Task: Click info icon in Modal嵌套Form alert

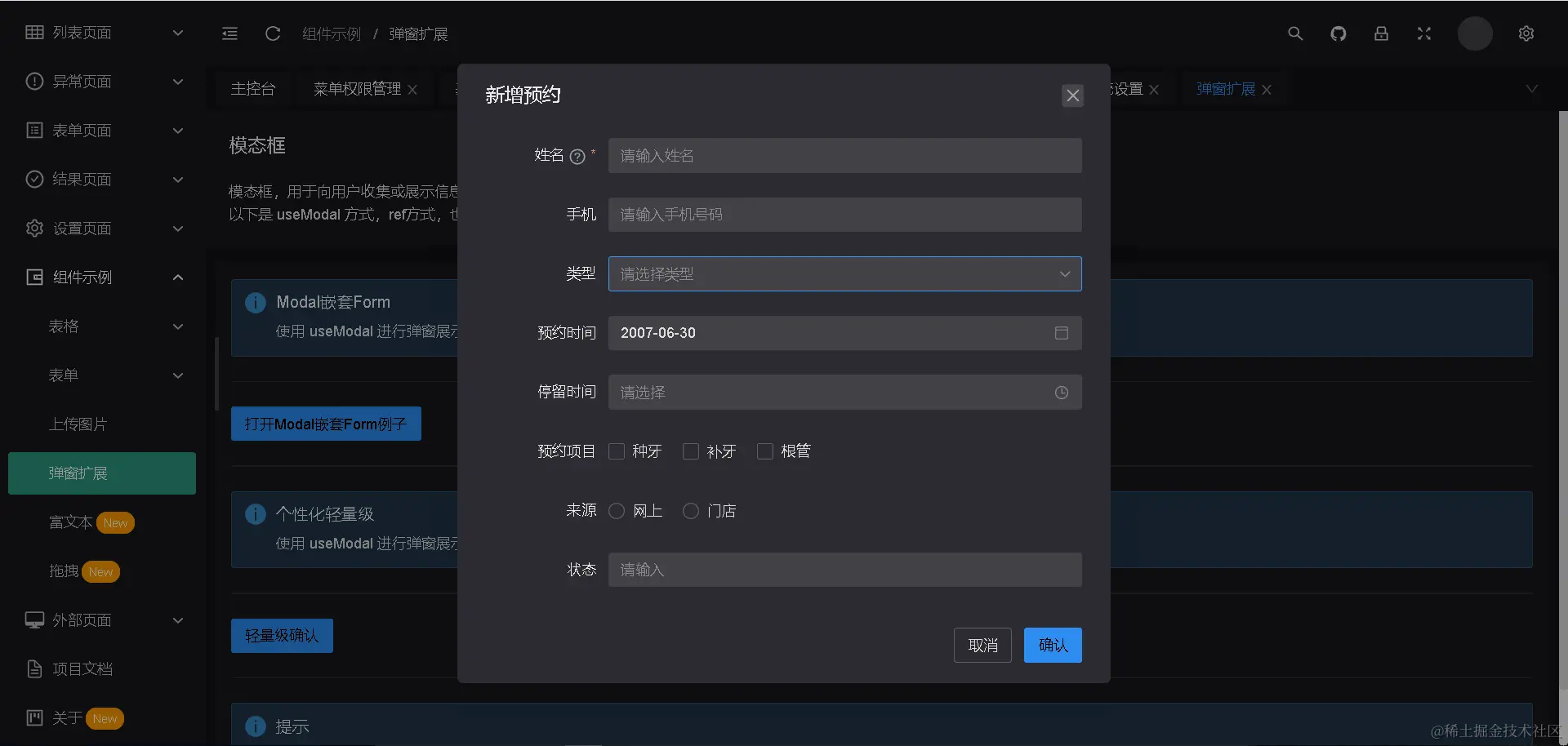Action: click(x=256, y=303)
